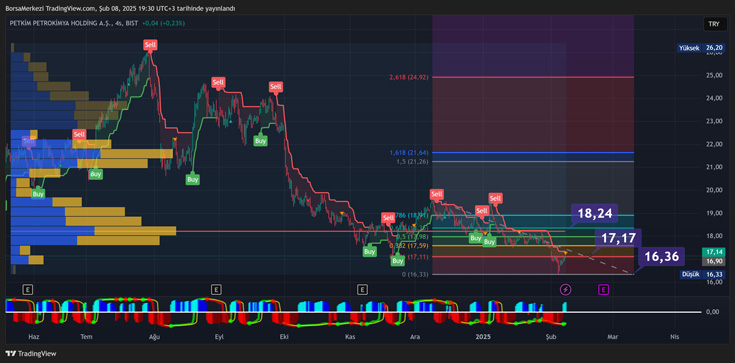This screenshot has height=363, width=735.
Task: Select the Sell signal at the August peak
Action: click(x=150, y=45)
